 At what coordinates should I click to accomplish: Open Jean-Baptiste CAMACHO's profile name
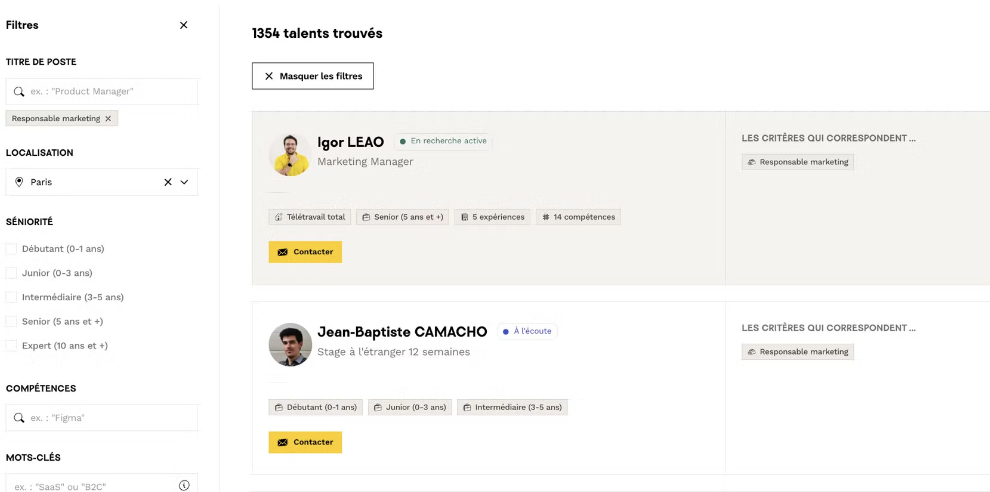coord(402,332)
